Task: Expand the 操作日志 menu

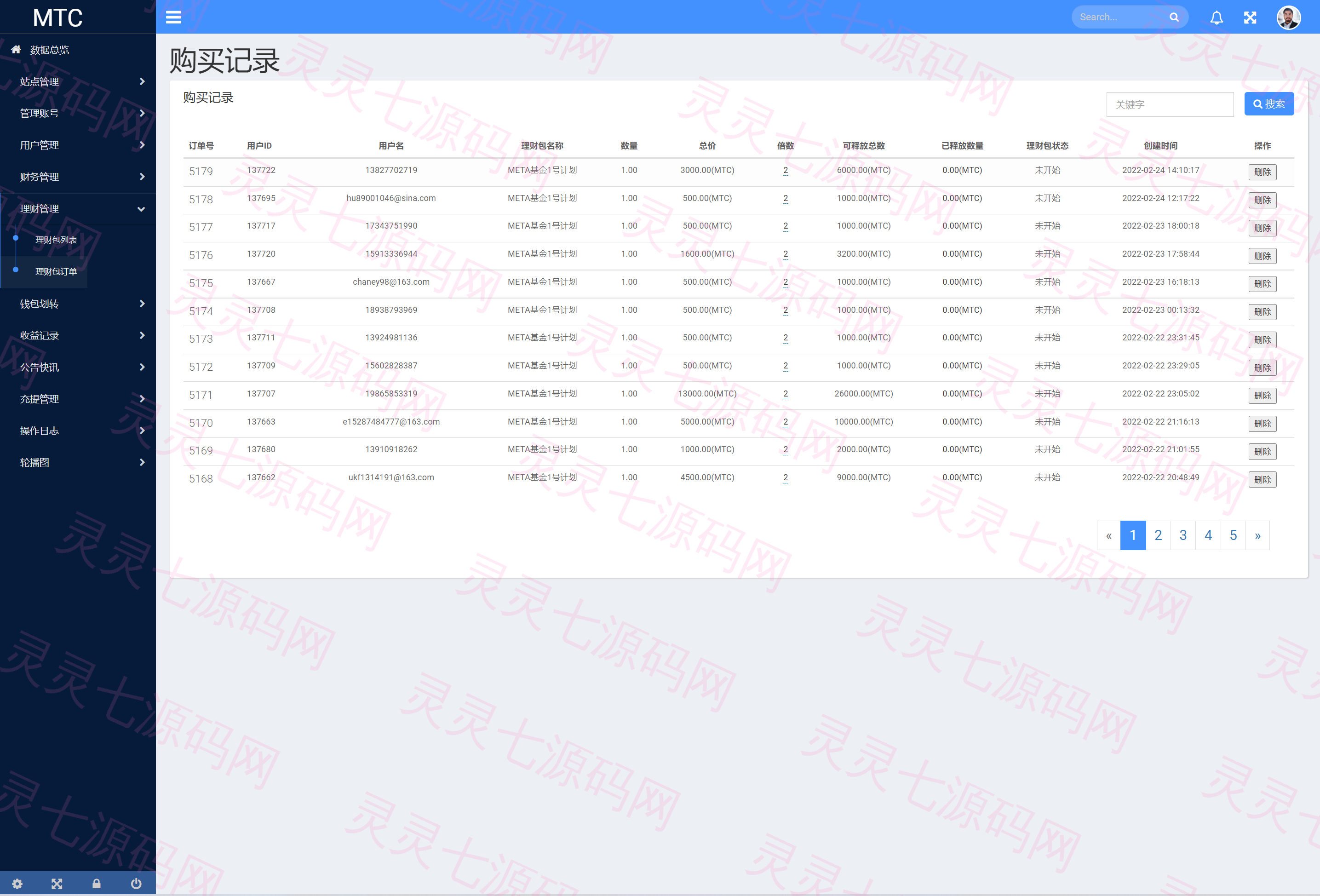Action: click(x=78, y=431)
